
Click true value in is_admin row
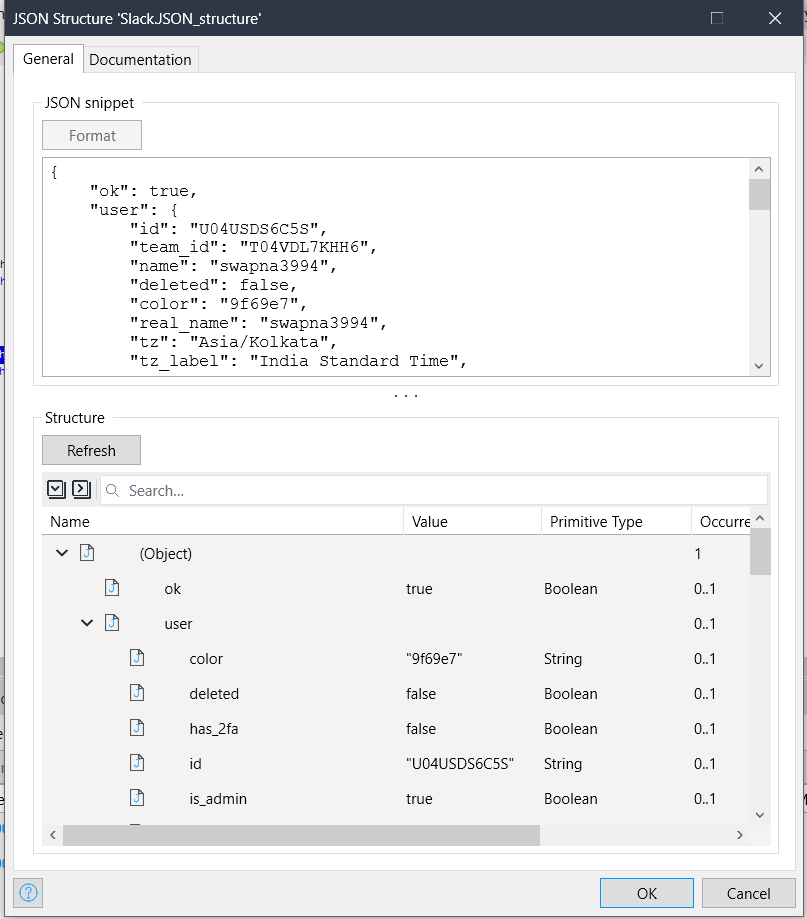point(419,799)
